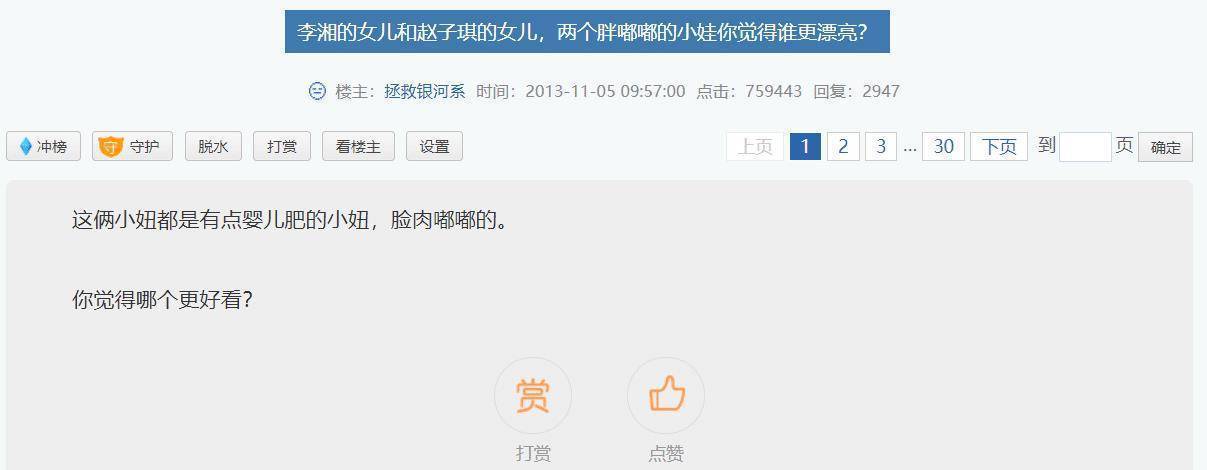The height and width of the screenshot is (470, 1207).
Task: Expand the pagination ellipsis between 3 and 30
Action: click(910, 147)
